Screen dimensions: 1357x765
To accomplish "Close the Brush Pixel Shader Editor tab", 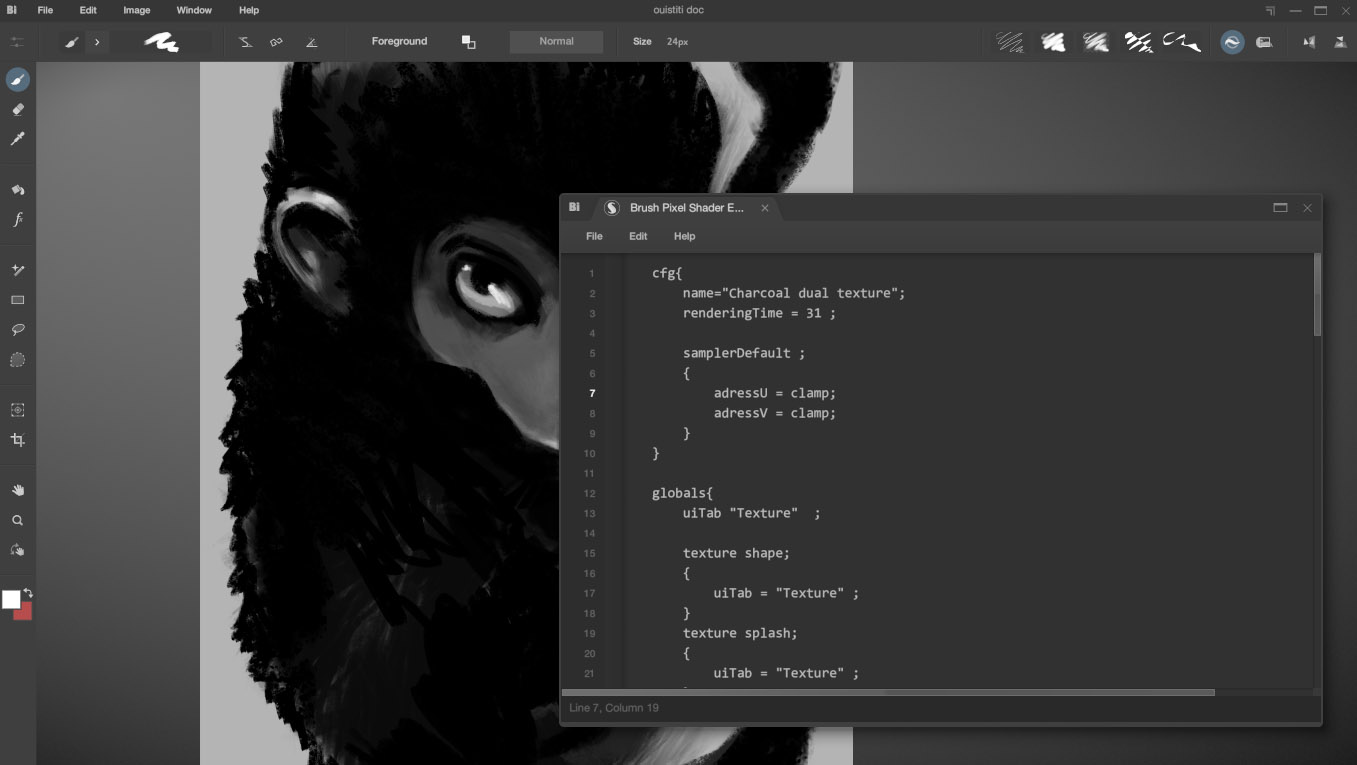I will pos(765,208).
